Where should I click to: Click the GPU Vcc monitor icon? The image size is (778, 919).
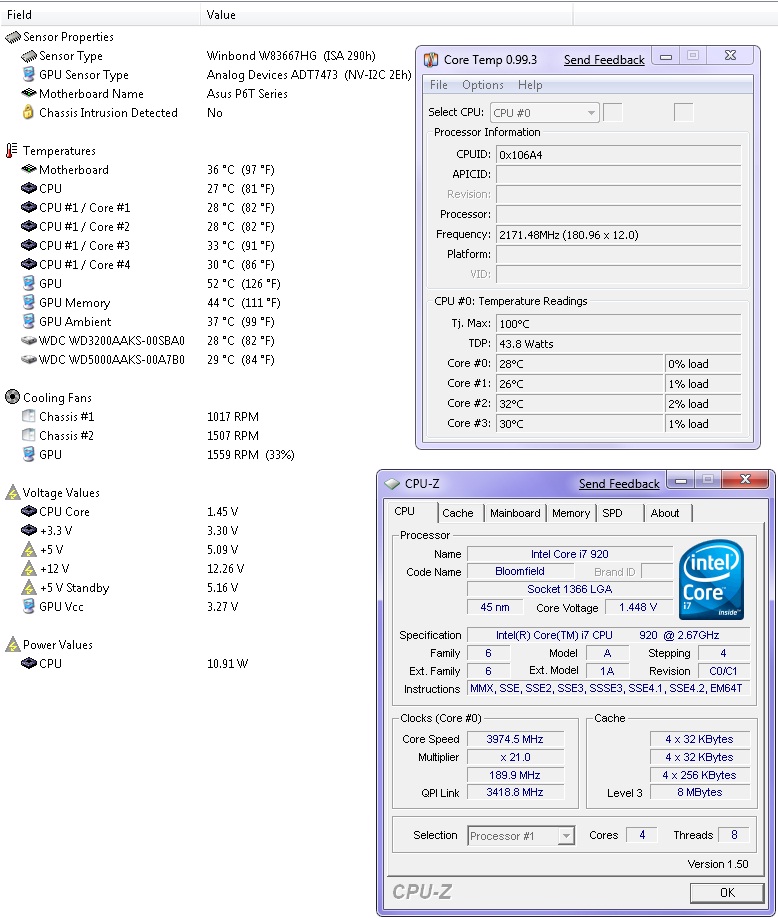click(28, 606)
